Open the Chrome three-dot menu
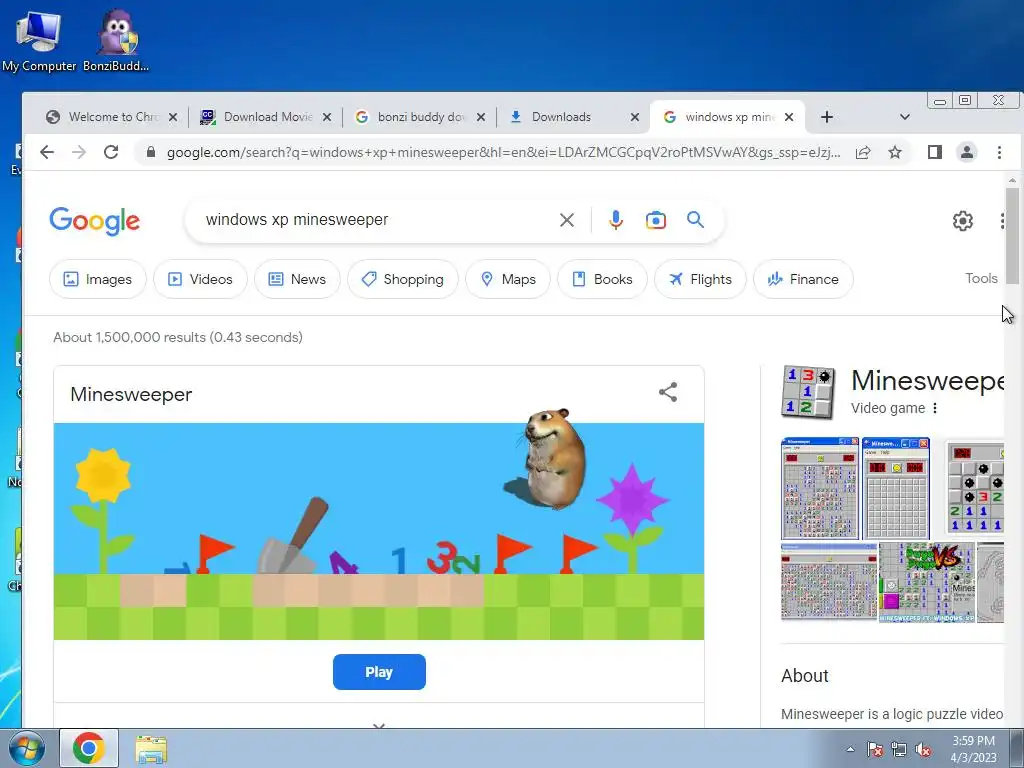 tap(999, 152)
